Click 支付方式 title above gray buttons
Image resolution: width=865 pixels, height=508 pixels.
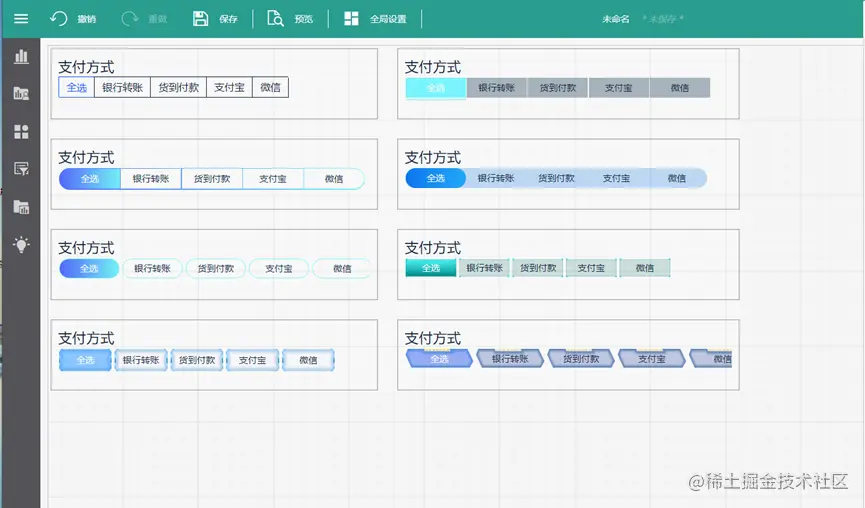[432, 67]
